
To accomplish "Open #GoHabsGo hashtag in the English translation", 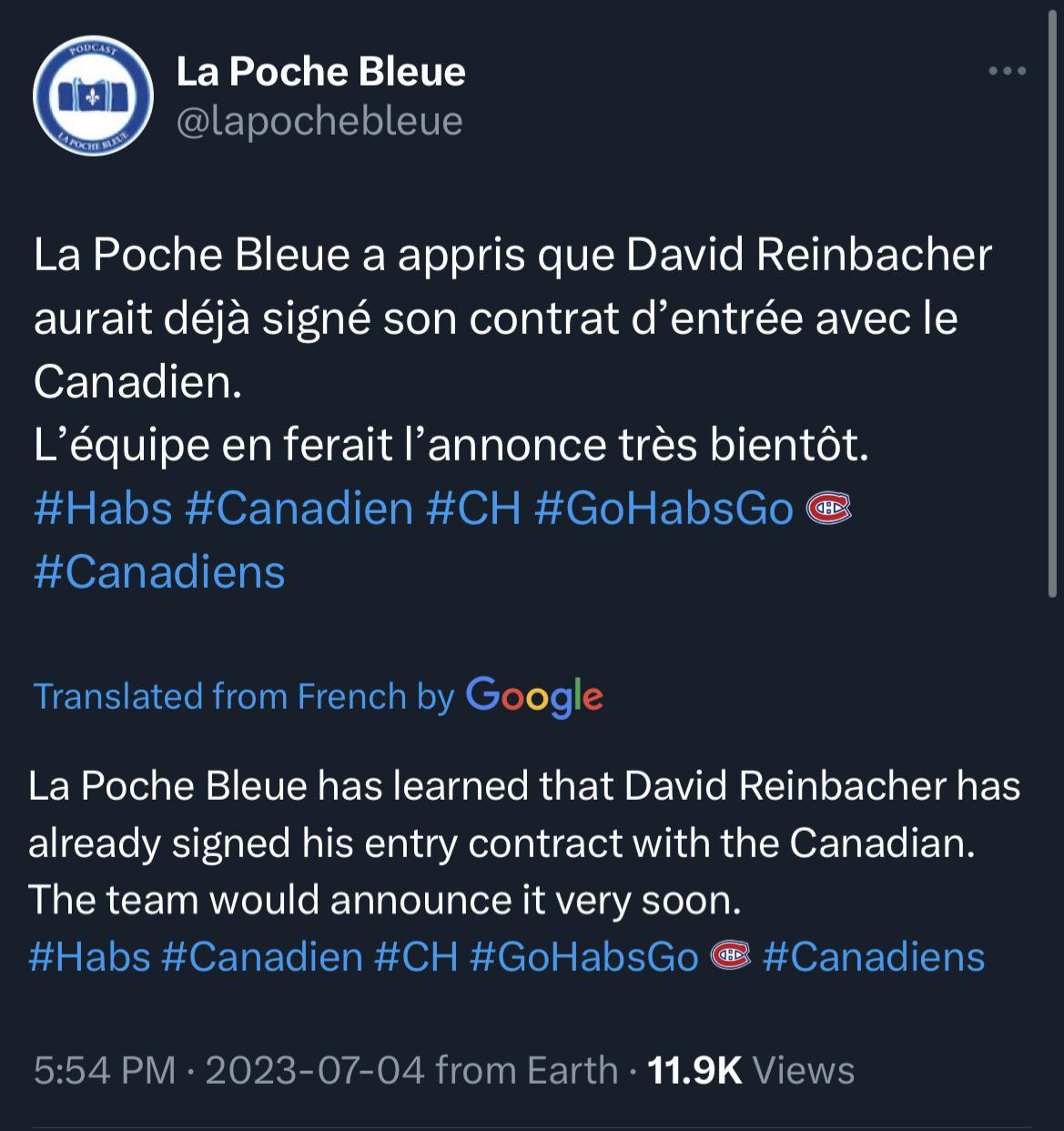I will coord(583,956).
